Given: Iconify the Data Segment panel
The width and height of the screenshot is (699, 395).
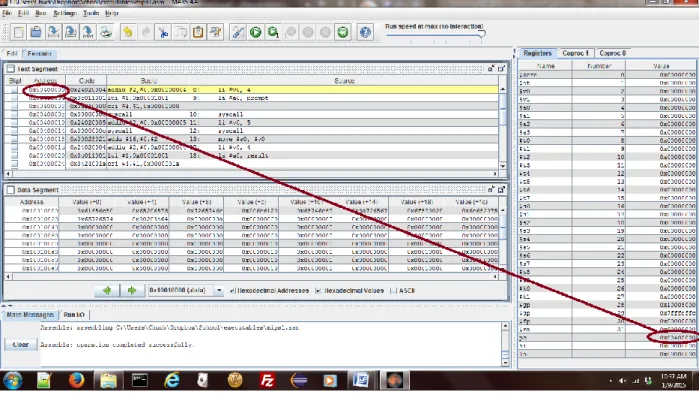Looking at the screenshot, I should pyautogui.click(x=491, y=189).
